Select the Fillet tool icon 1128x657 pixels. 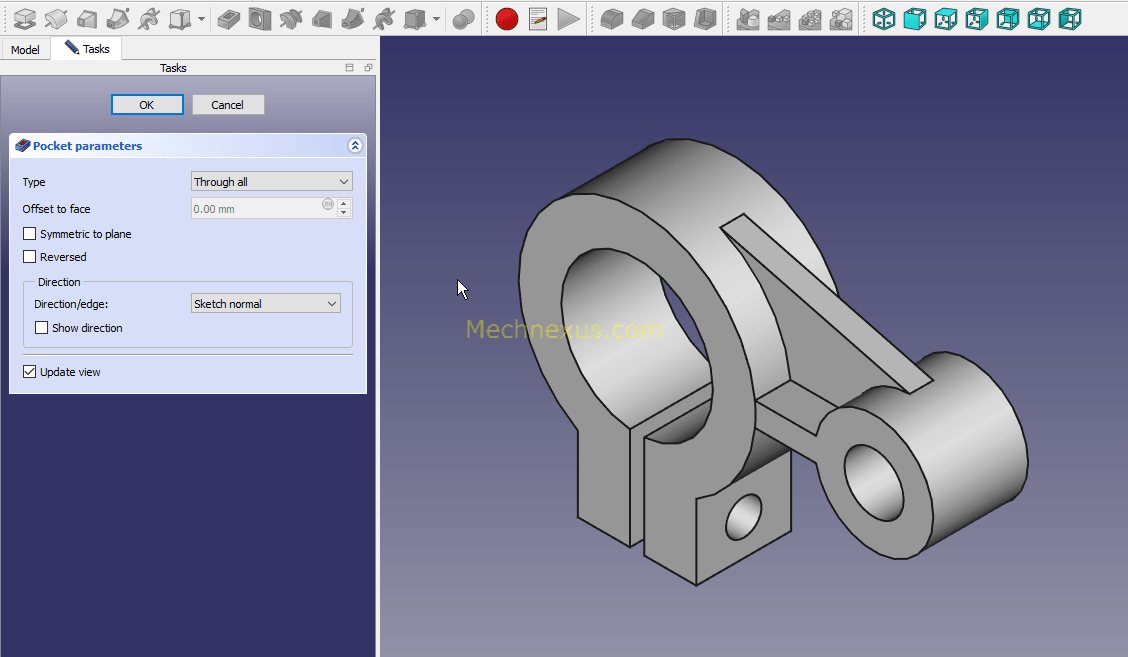click(612, 18)
